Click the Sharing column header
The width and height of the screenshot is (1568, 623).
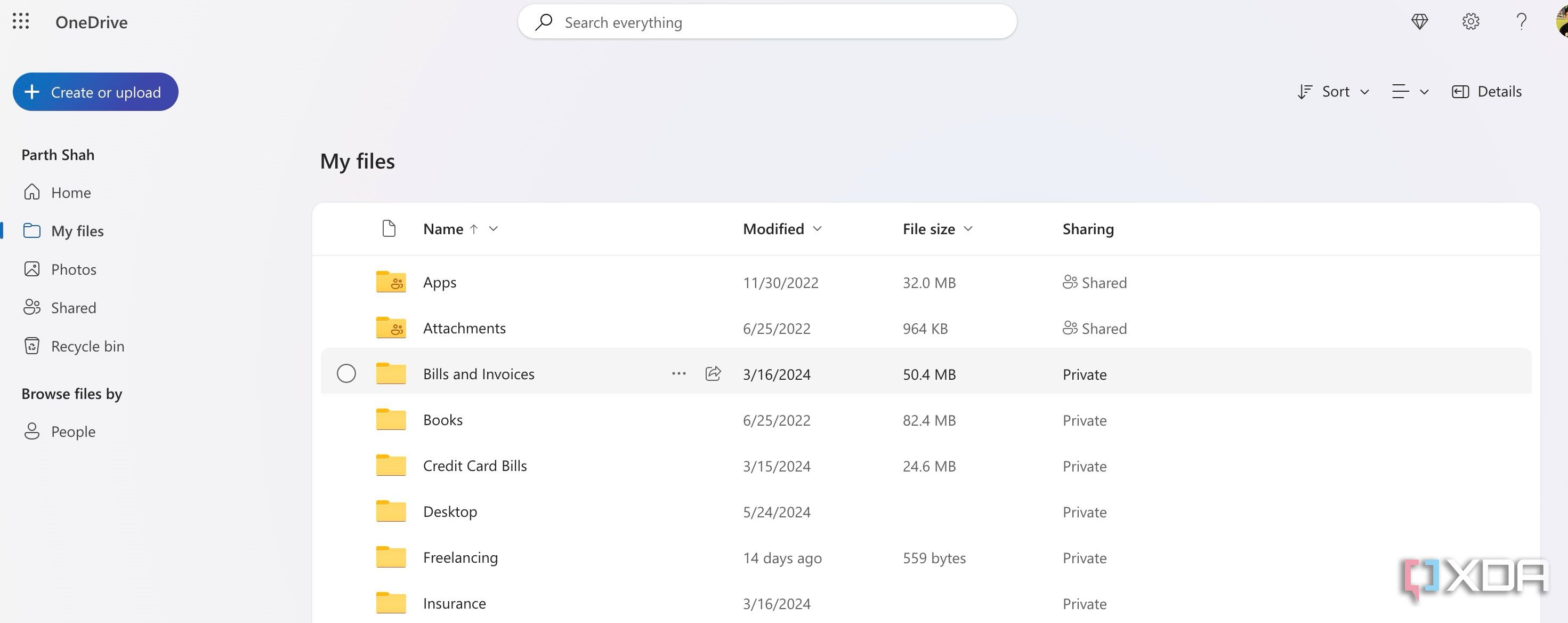[x=1088, y=228]
